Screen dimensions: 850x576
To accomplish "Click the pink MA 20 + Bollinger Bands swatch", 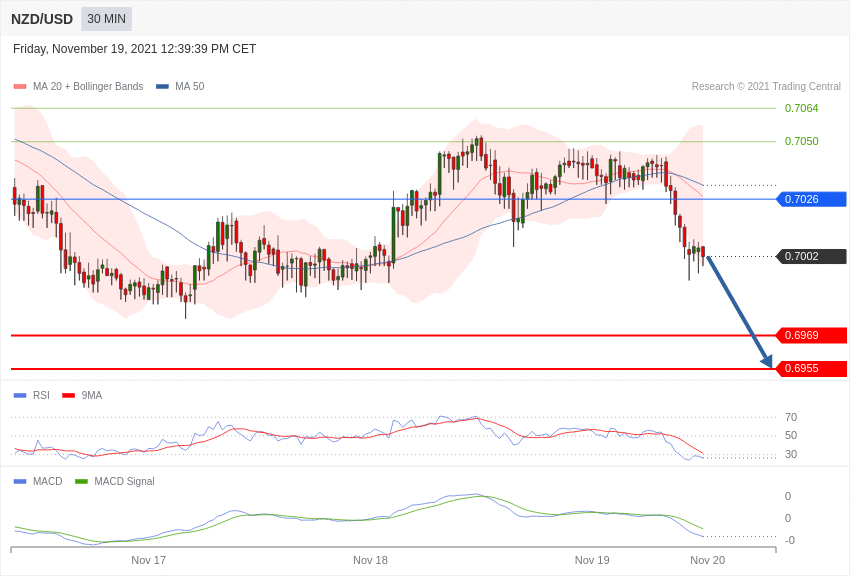I will 20,86.
